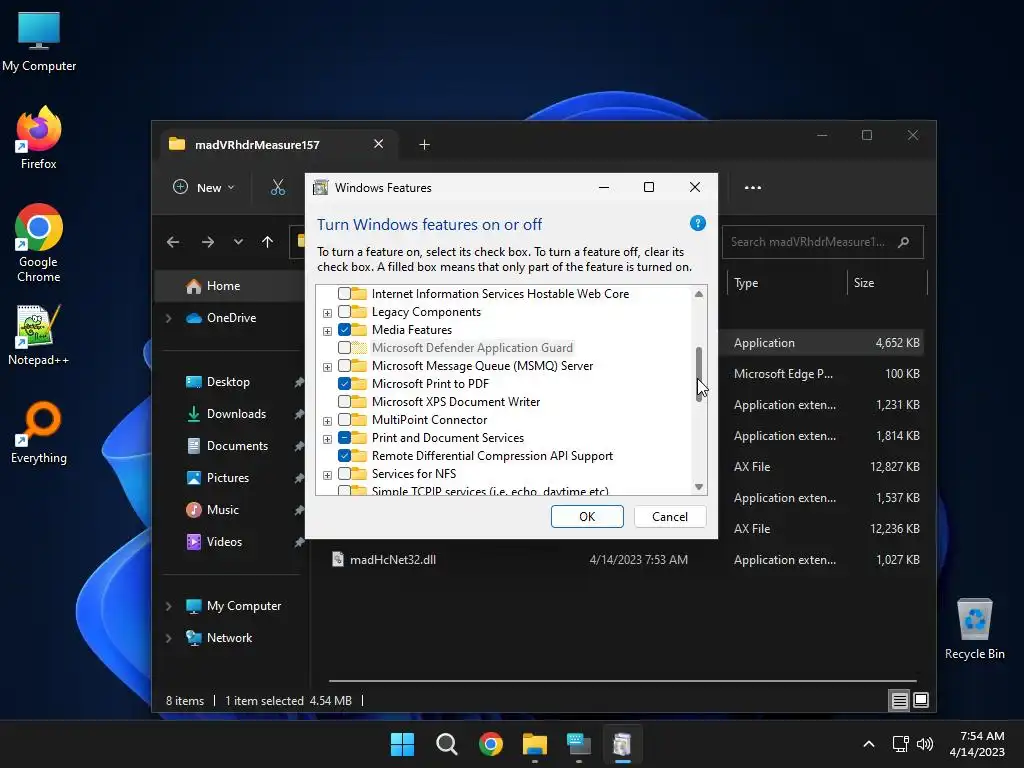Select My Computer desktop icon
This screenshot has height=768, width=1024.
pos(39,42)
